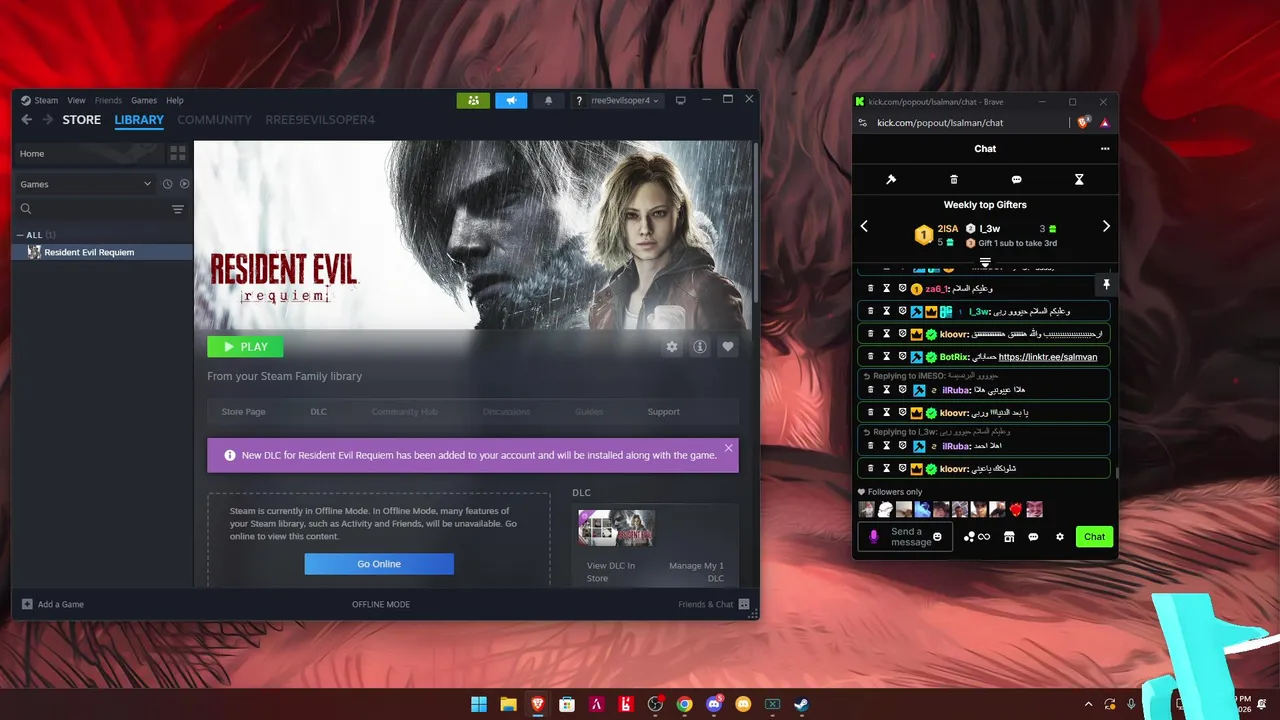Open Brave Rewards triangle icon
This screenshot has height=720, width=1280.
click(x=1105, y=122)
